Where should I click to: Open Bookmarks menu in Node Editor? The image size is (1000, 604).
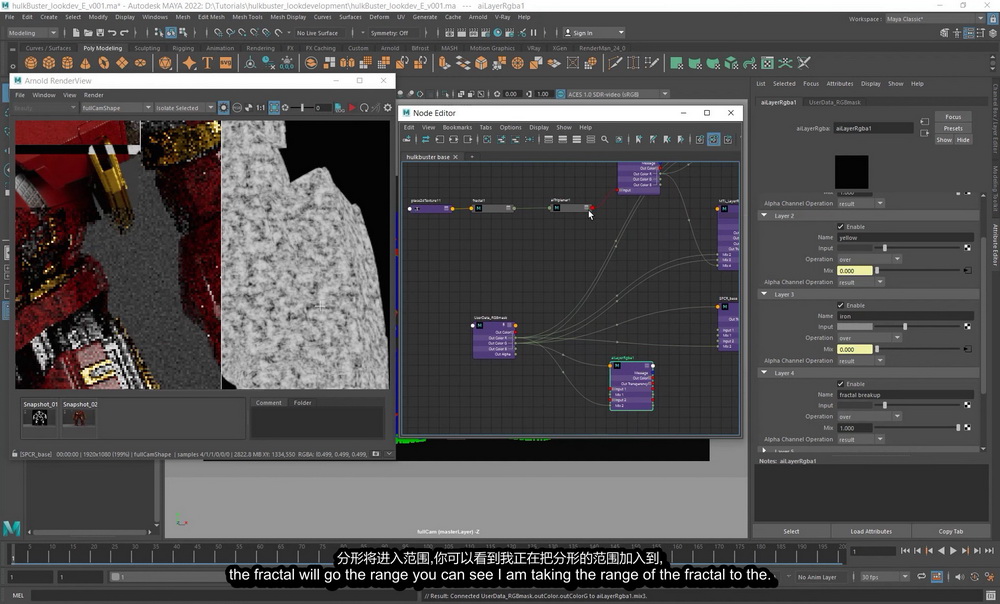pyautogui.click(x=457, y=127)
